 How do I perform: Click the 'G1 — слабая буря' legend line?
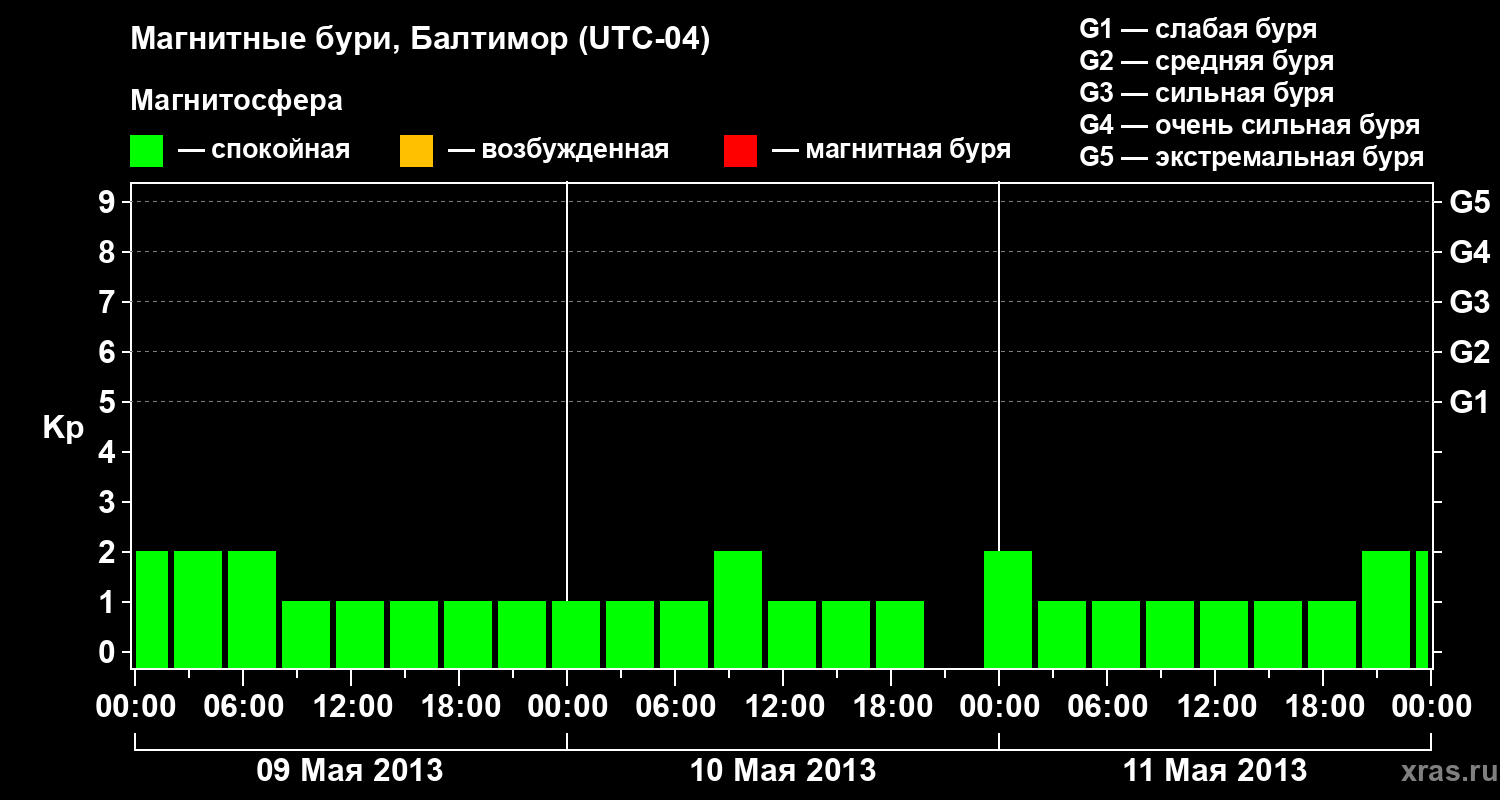(1198, 29)
